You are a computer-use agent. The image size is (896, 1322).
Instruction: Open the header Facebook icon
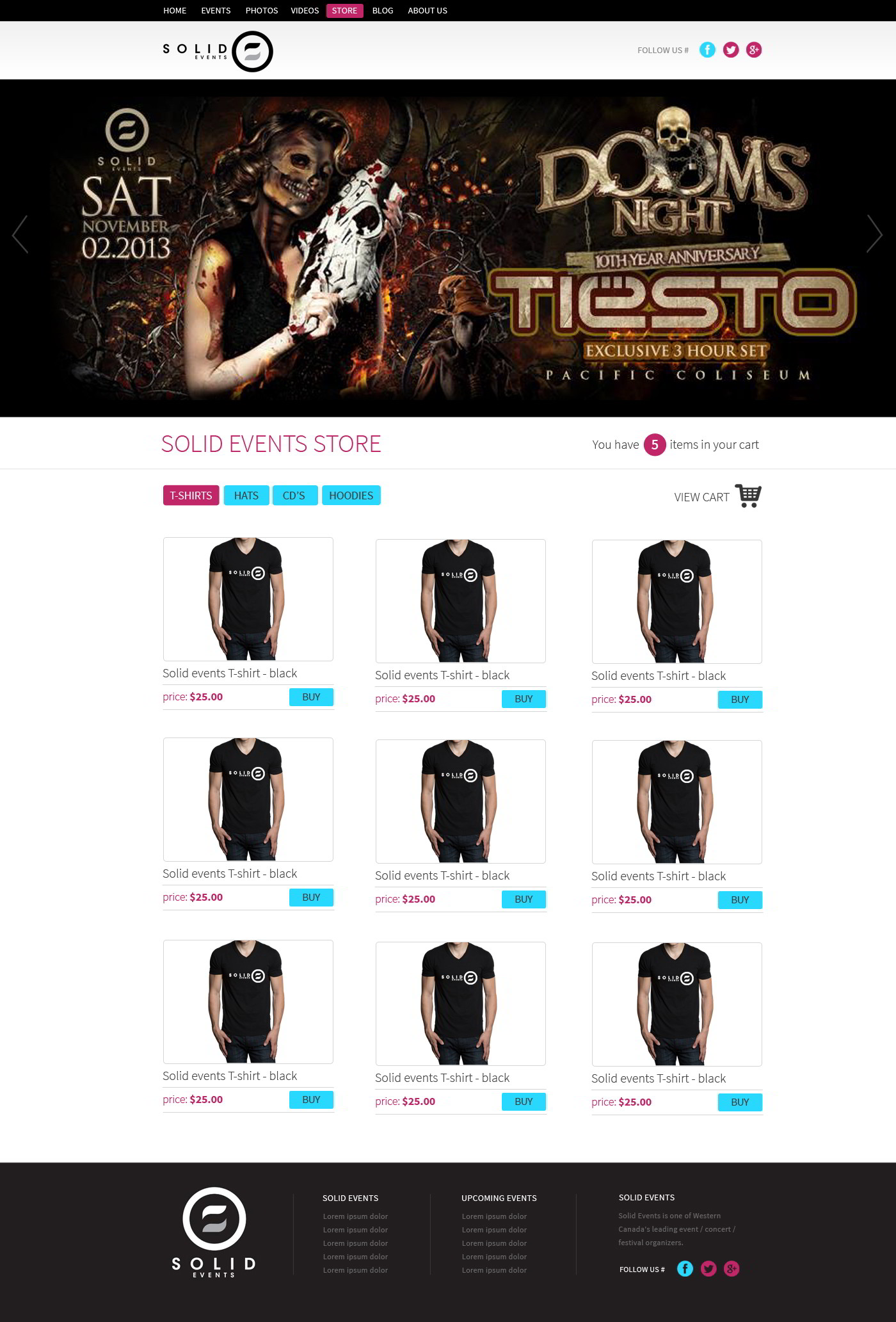[707, 50]
